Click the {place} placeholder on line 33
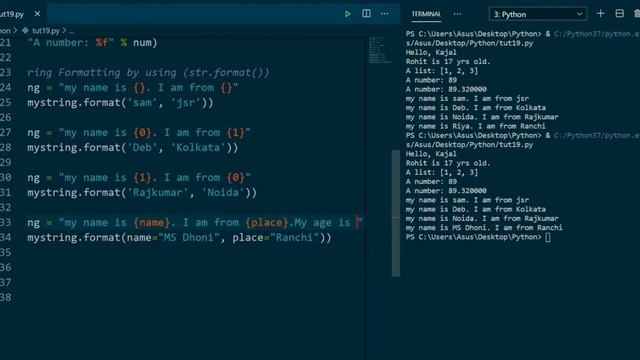Image resolution: width=640 pixels, height=360 pixels. 267,222
